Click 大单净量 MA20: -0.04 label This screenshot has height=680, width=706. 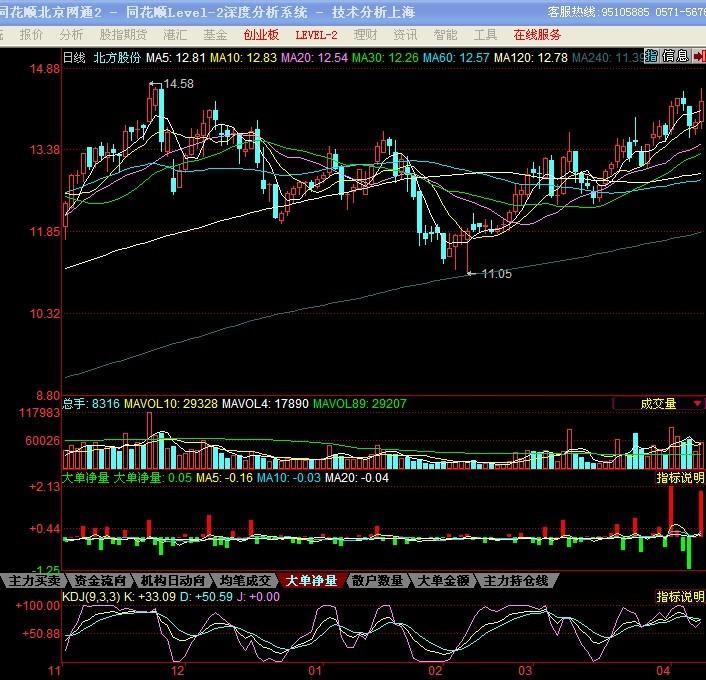pos(357,478)
